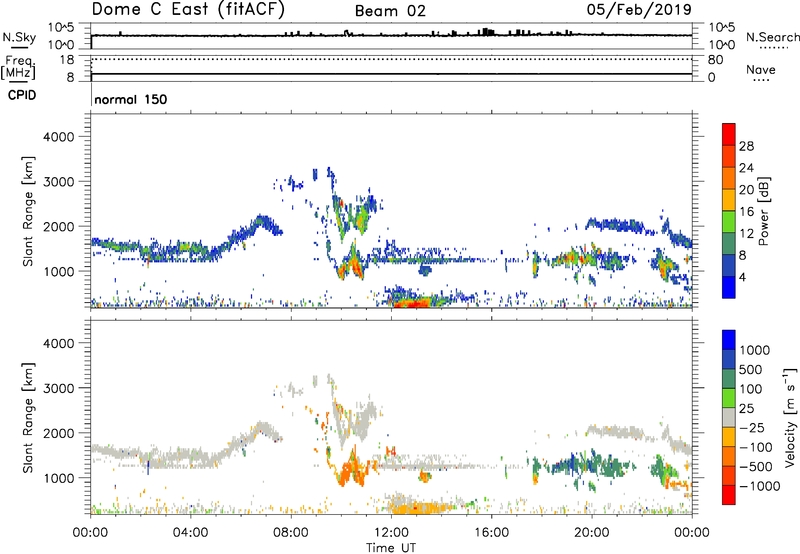Image resolution: width=800 pixels, height=554 pixels.
Task: Click the "Velocity [m s⁻¹]" color bar title
Action: pyautogui.click(x=790, y=417)
